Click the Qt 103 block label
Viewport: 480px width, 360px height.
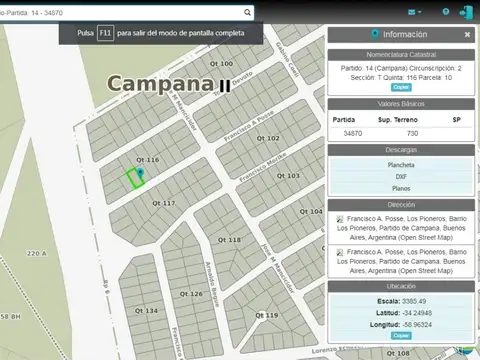[288, 176]
